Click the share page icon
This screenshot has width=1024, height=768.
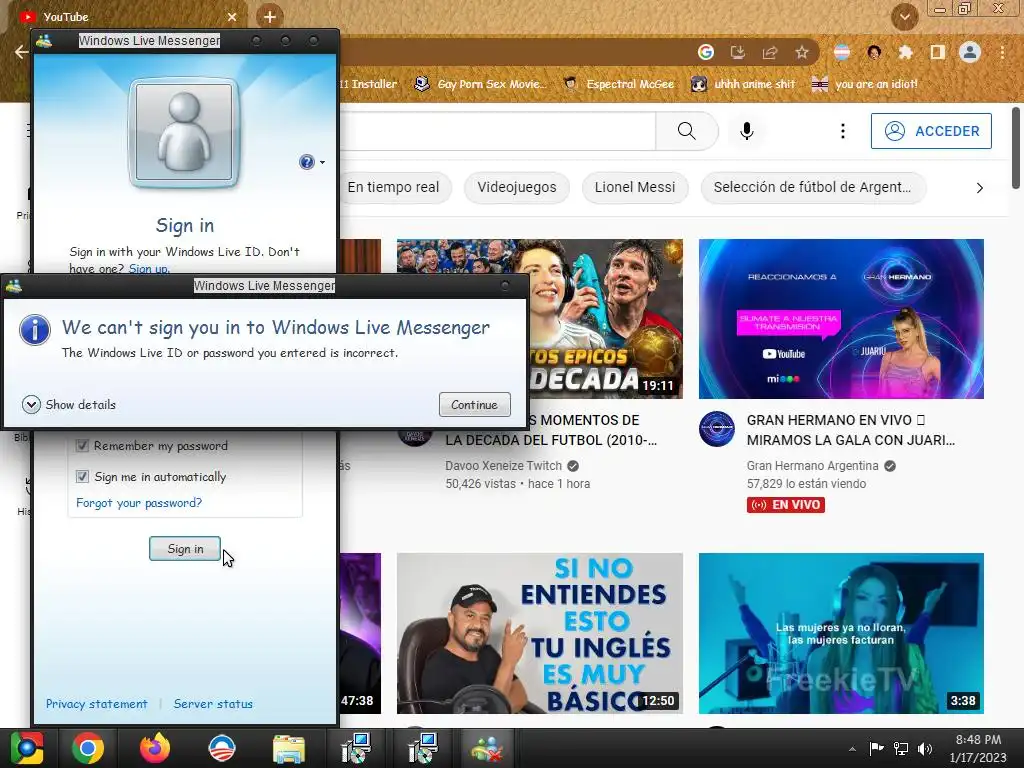769,52
